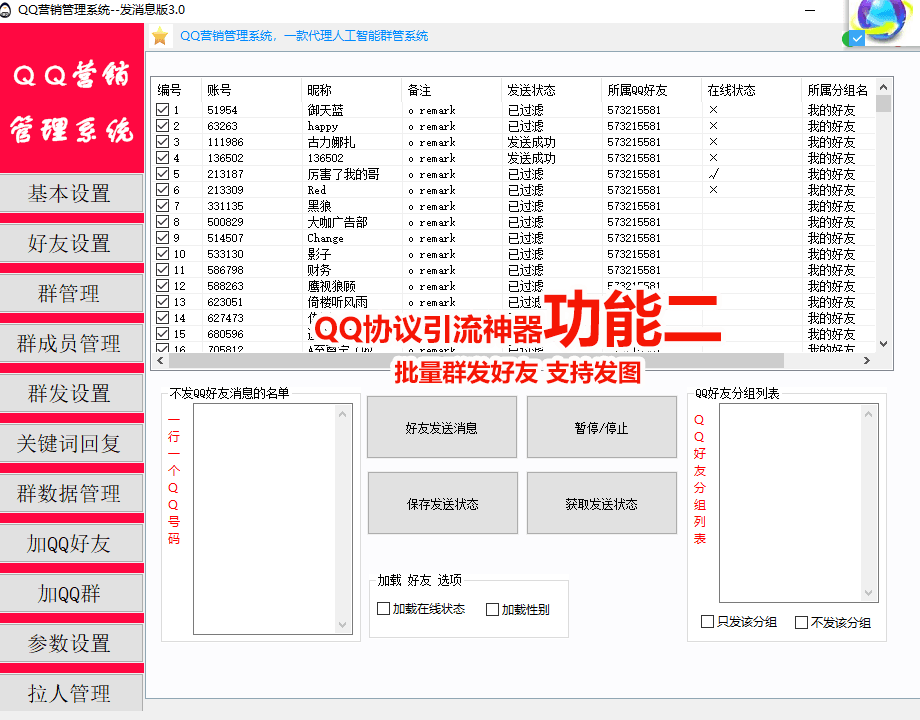Viewport: 920px width, 720px height.
Task: Toggle checkbox of row 3 古力娜扎
Action: 163,141
